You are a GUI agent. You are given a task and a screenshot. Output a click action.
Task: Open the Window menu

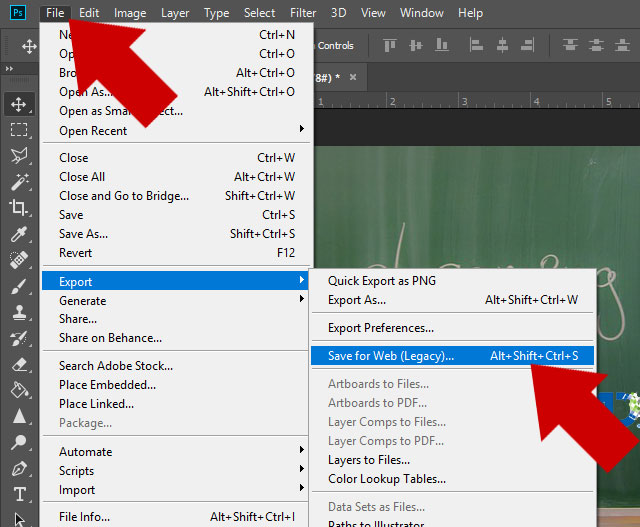click(x=422, y=13)
